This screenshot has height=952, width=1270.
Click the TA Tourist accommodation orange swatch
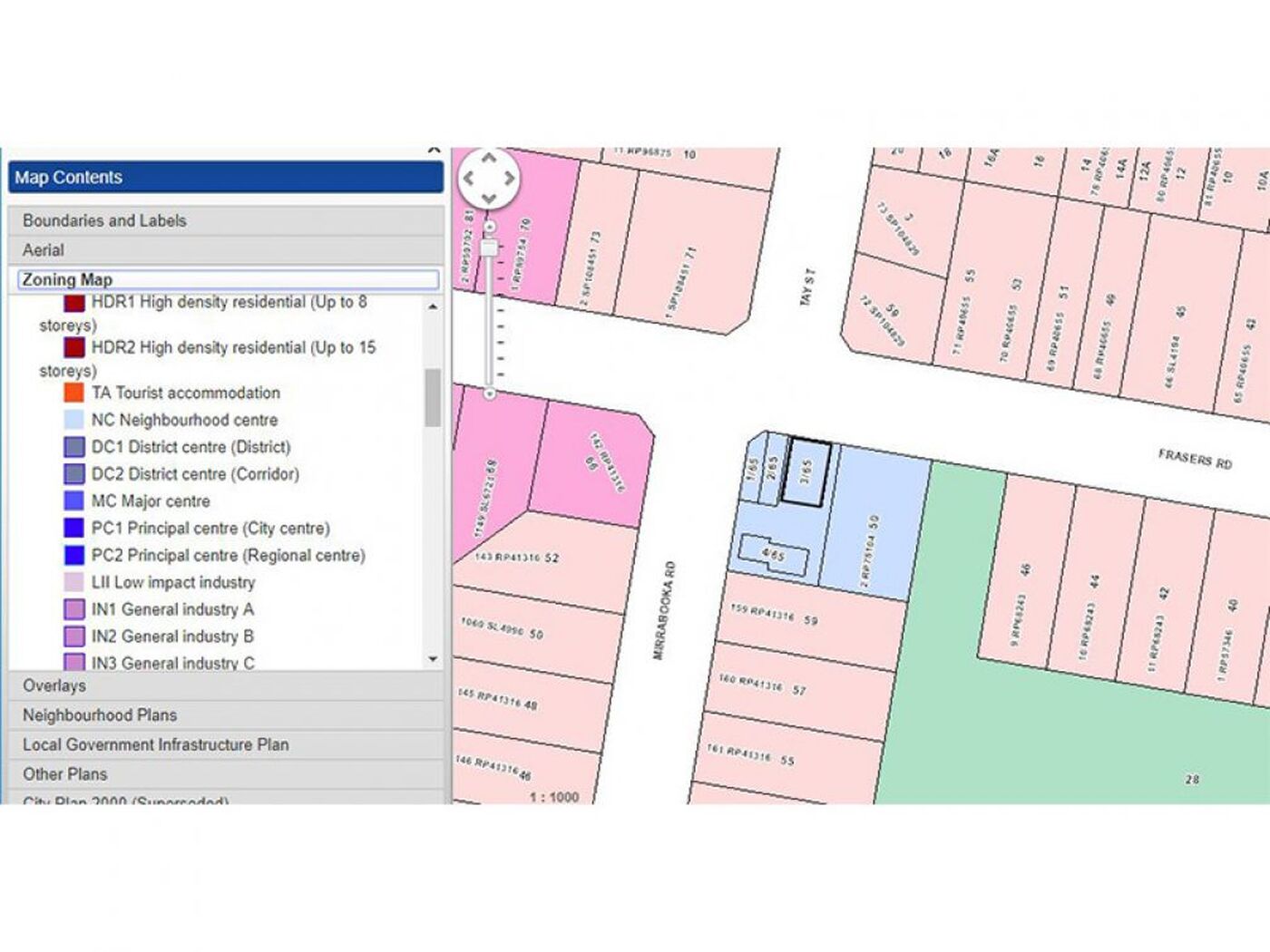point(74,393)
